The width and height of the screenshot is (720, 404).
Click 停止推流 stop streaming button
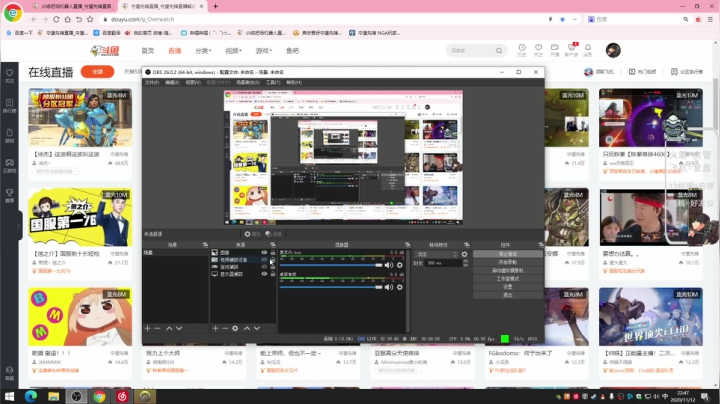508,254
